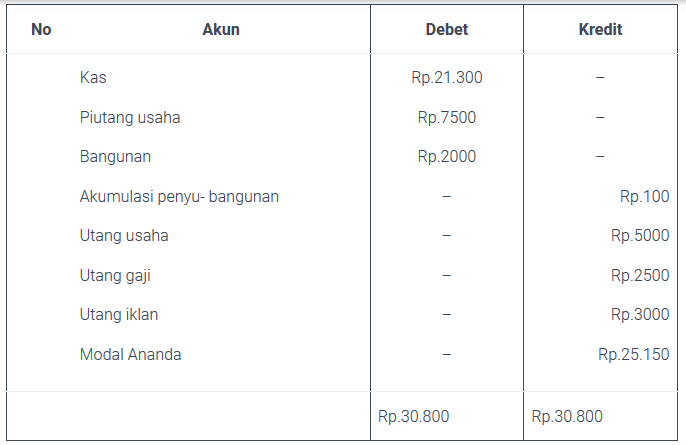The width and height of the screenshot is (686, 445).
Task: Select the Rp.100 credit amount
Action: [644, 196]
